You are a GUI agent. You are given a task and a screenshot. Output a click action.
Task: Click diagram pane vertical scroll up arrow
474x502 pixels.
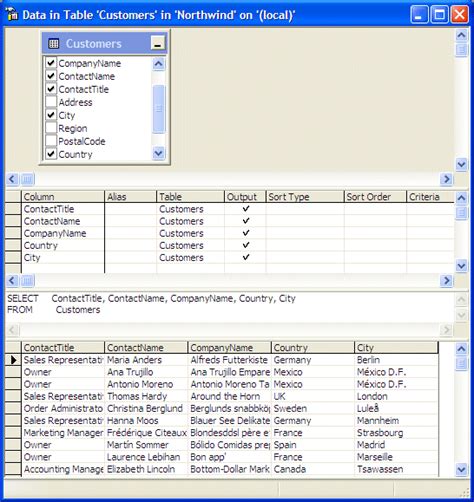(x=462, y=35)
